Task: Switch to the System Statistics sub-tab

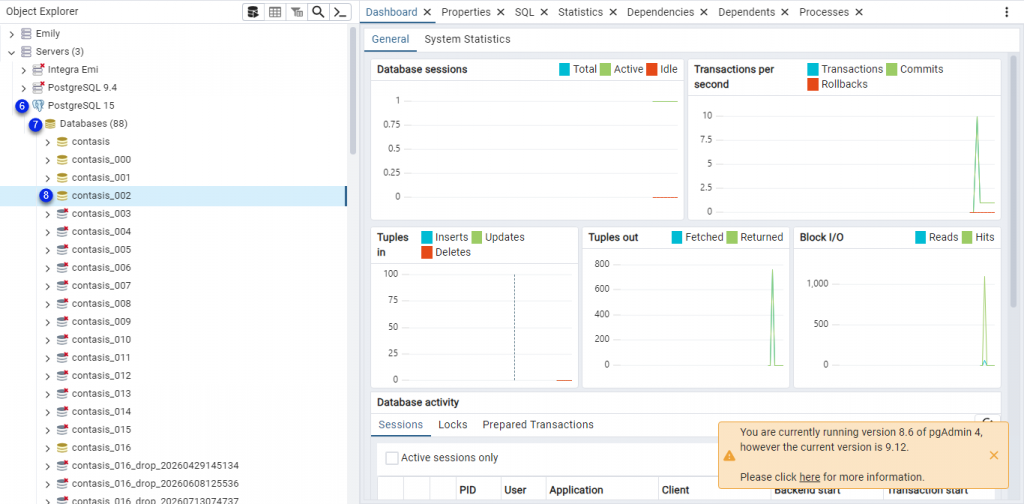Action: [x=468, y=39]
